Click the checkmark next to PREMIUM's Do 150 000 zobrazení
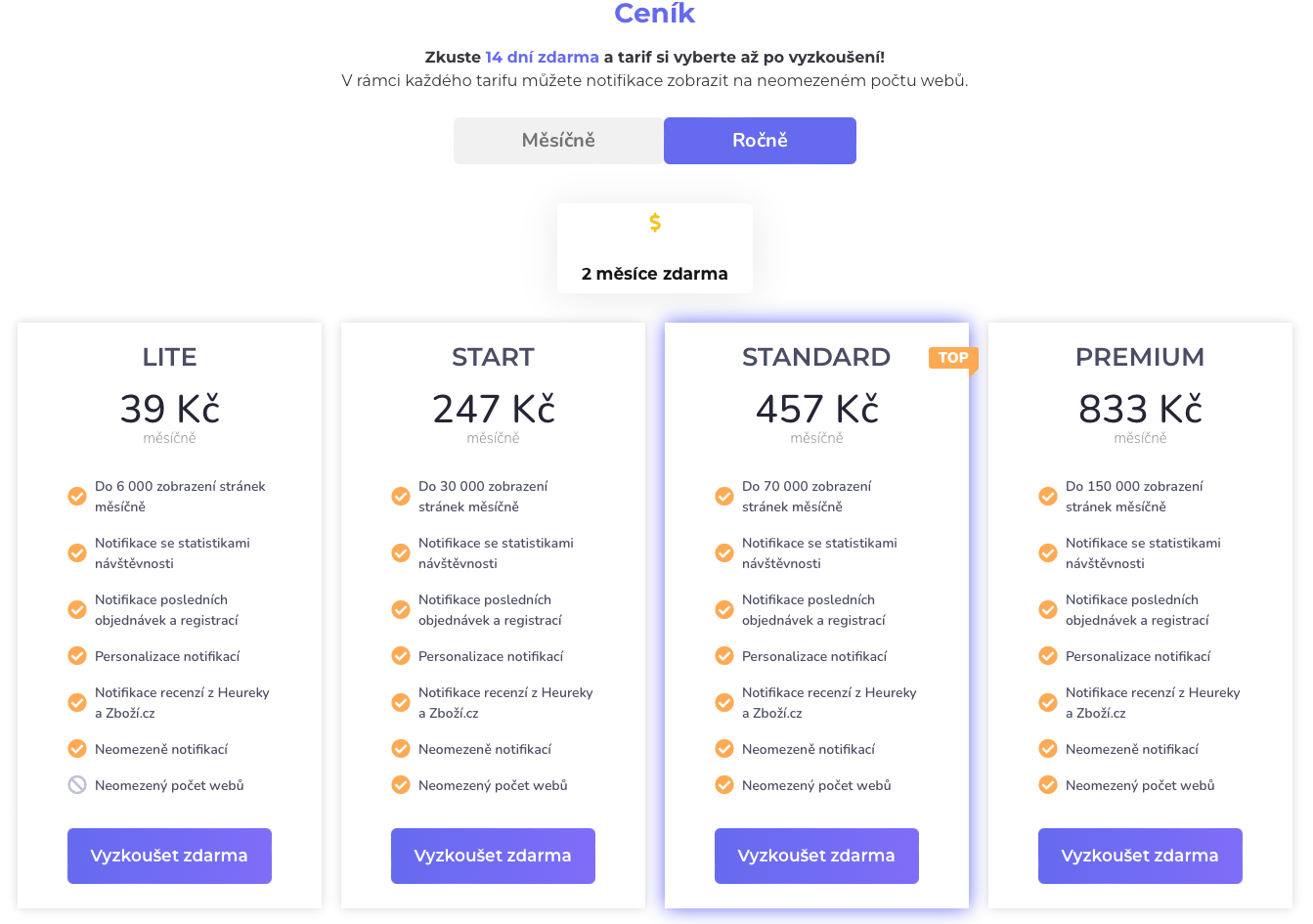The image size is (1313, 924). click(x=1048, y=496)
